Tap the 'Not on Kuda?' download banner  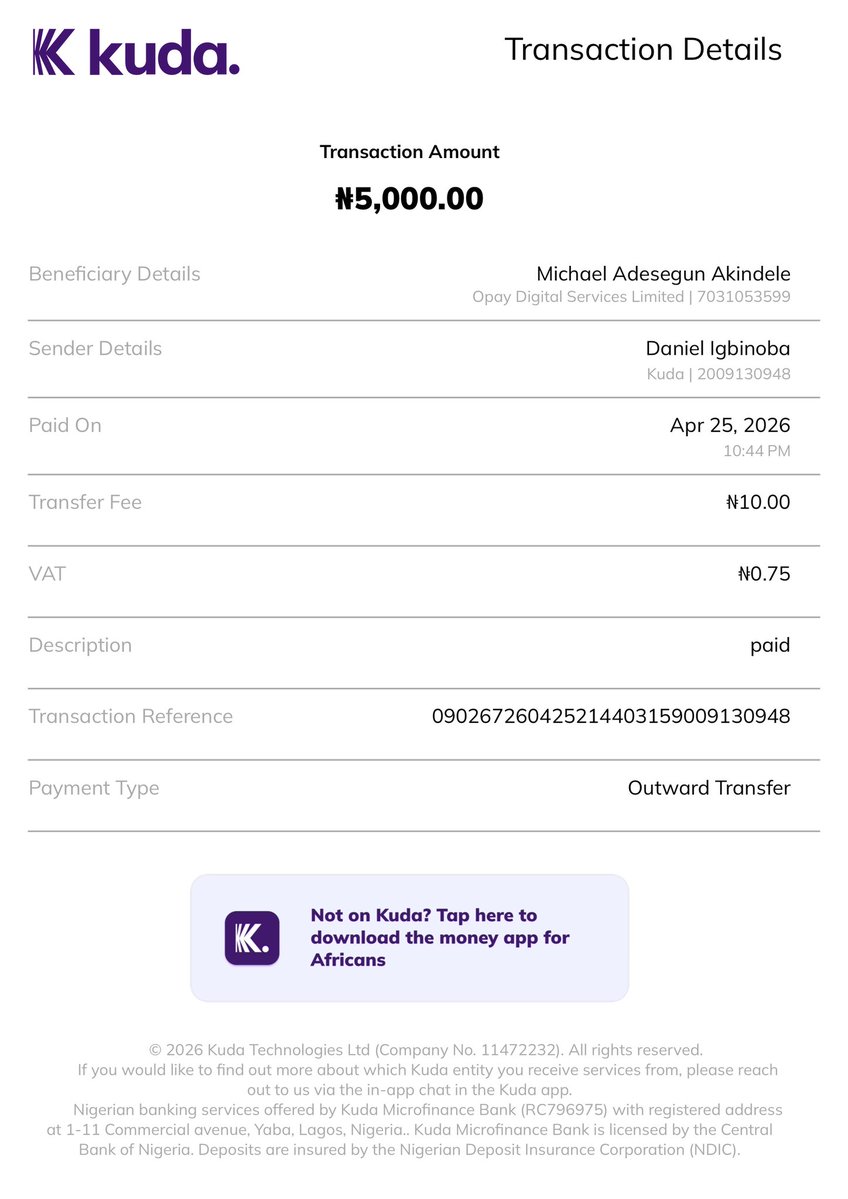coord(409,937)
